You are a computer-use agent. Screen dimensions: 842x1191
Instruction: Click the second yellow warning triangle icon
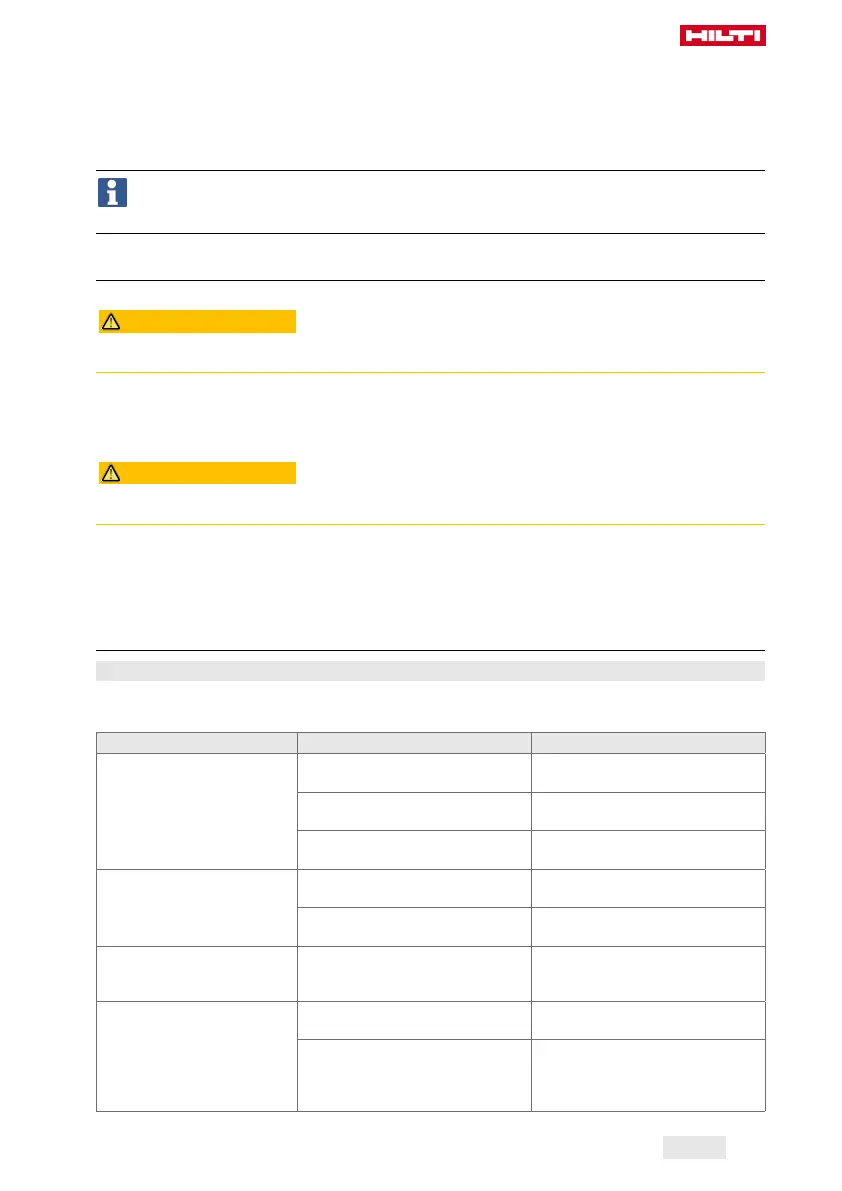(x=111, y=474)
